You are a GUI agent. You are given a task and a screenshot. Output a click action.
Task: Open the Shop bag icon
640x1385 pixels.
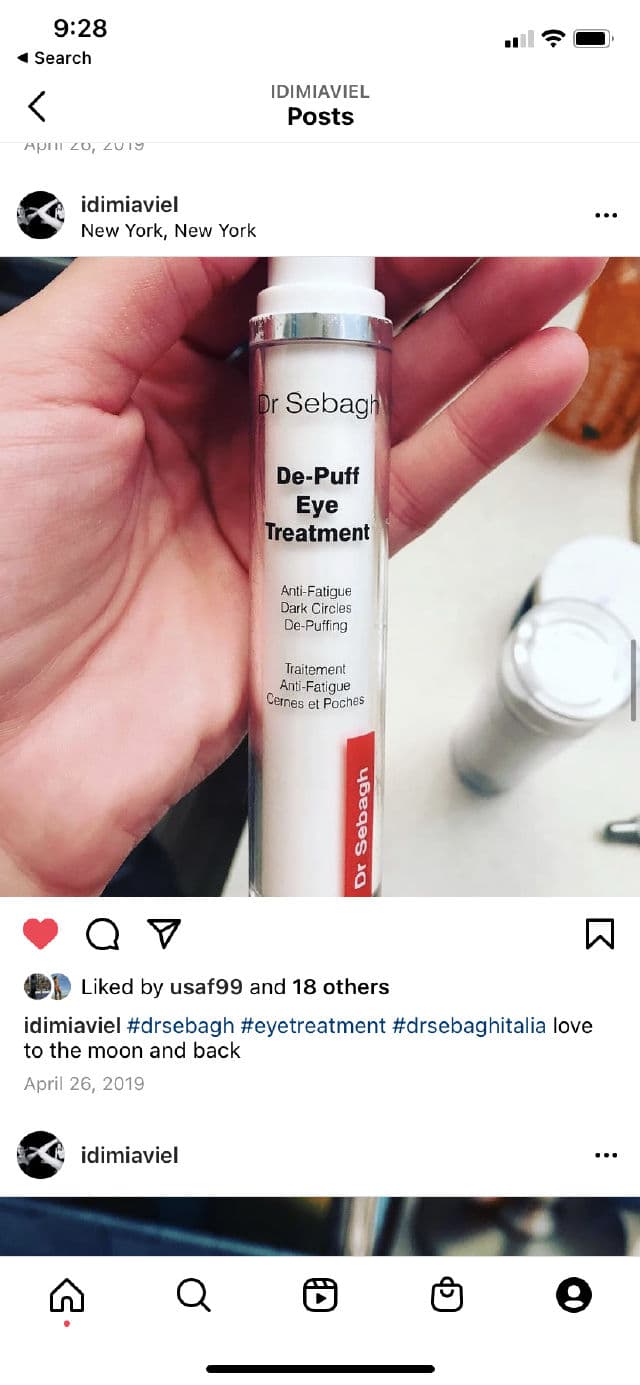point(447,1296)
